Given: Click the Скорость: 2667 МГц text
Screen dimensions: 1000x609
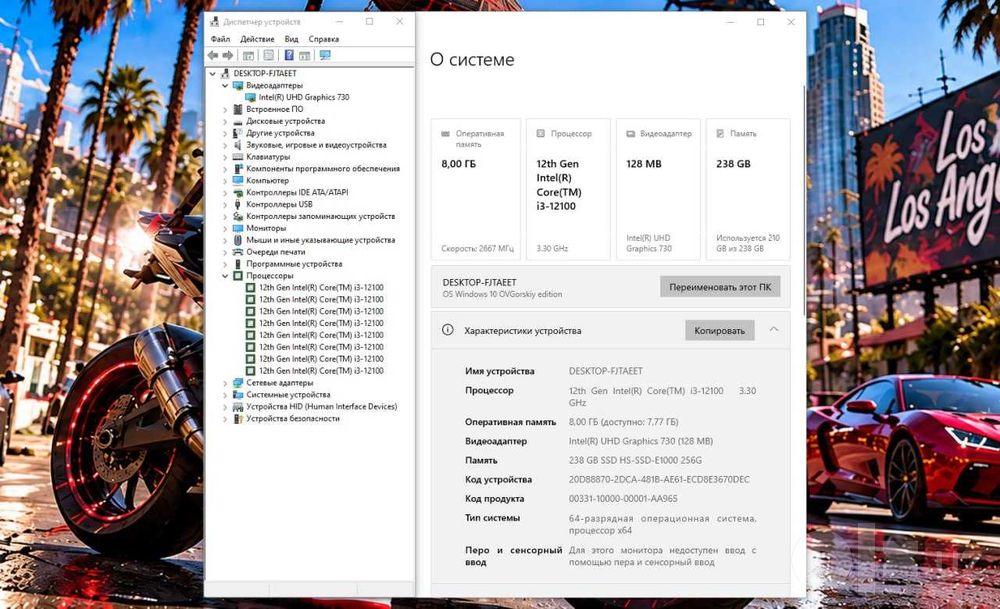Looking at the screenshot, I should [477, 249].
